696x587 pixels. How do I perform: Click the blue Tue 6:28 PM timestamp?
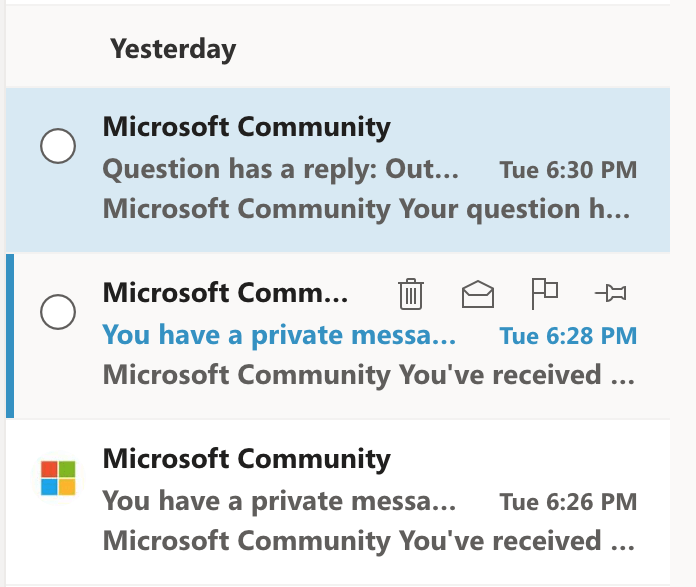[568, 336]
